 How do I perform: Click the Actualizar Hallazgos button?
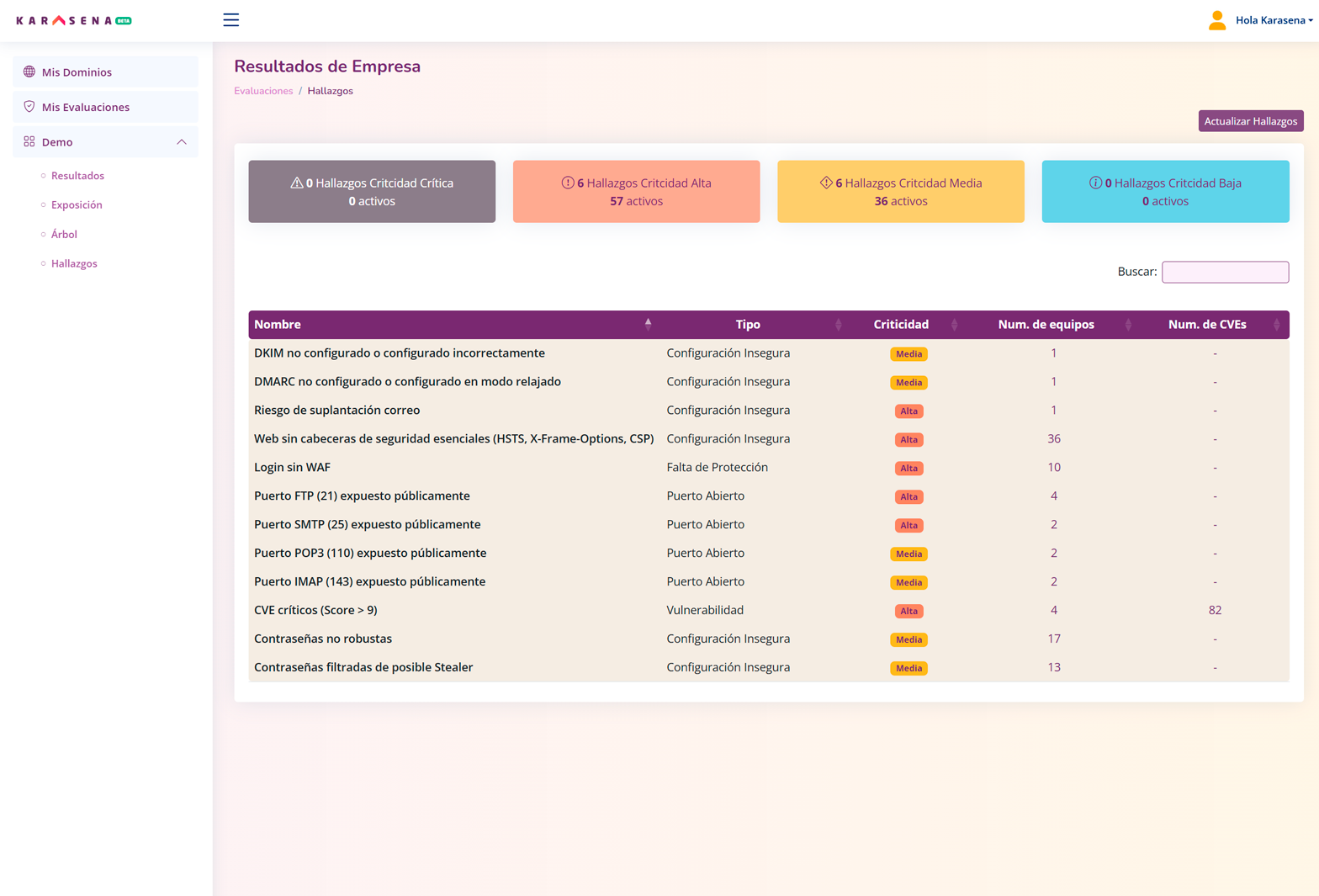pos(1251,121)
